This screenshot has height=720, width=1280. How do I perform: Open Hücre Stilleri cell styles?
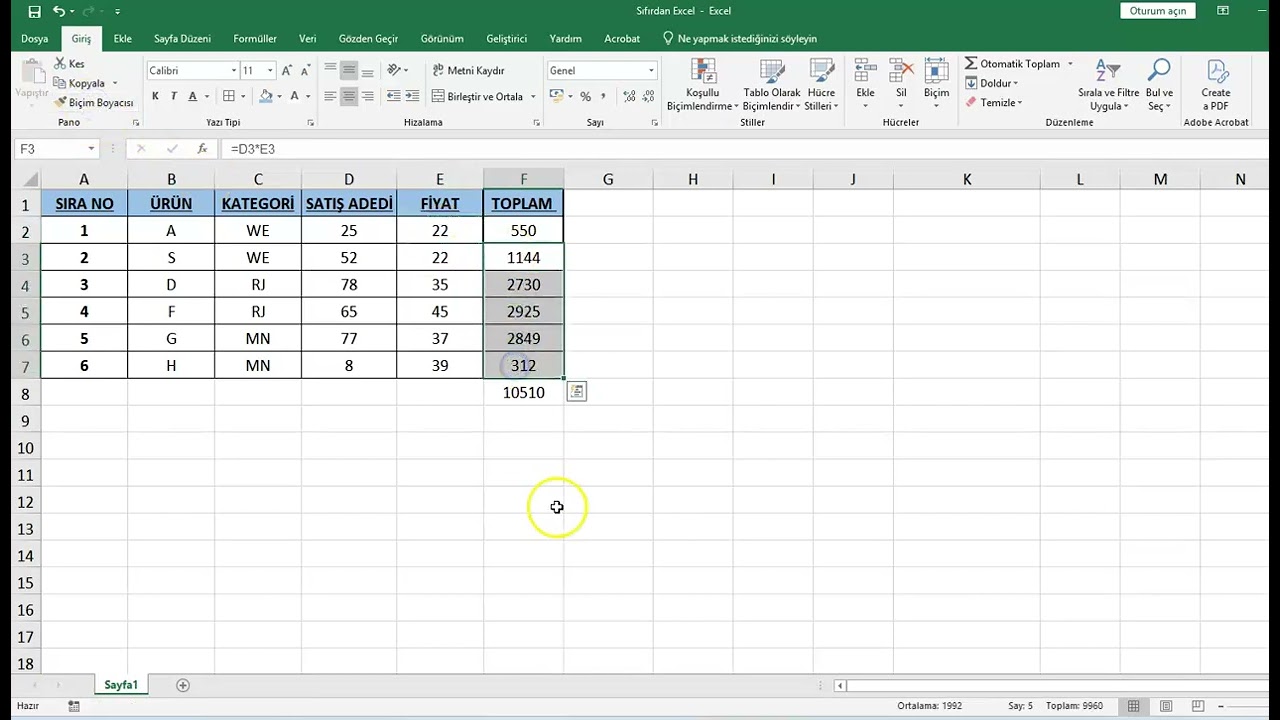(x=821, y=85)
